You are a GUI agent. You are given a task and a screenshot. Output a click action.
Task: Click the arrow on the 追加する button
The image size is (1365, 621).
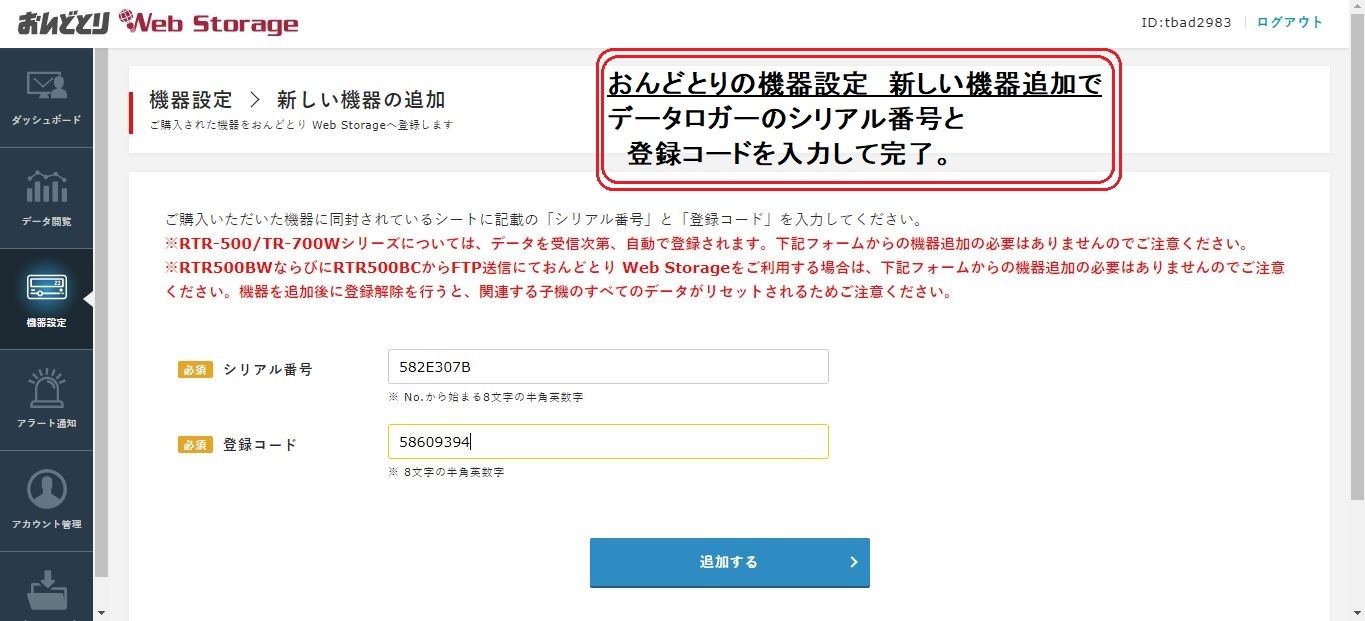click(x=854, y=562)
